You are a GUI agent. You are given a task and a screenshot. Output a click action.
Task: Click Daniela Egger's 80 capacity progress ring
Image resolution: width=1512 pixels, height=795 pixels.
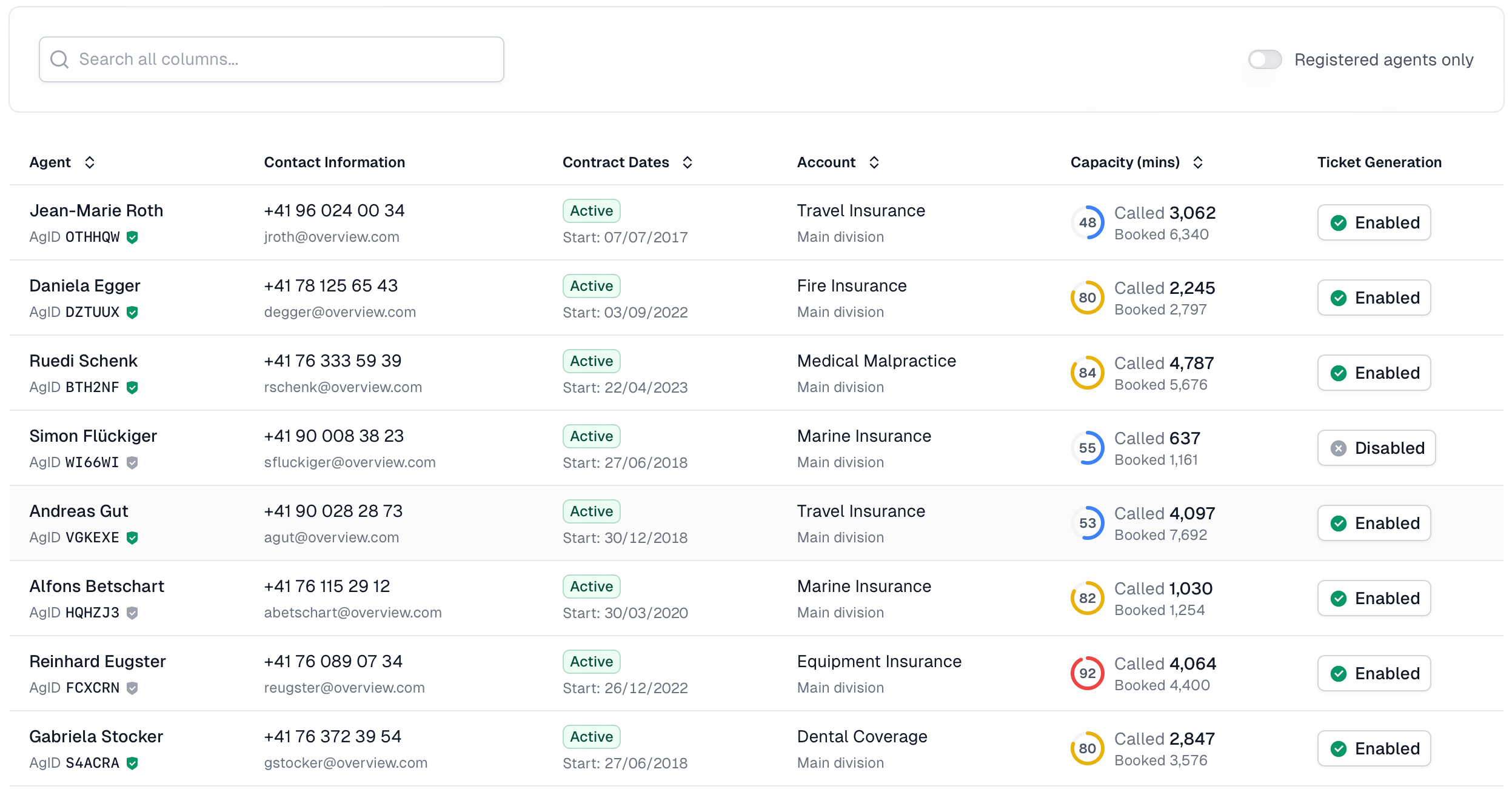tap(1087, 298)
